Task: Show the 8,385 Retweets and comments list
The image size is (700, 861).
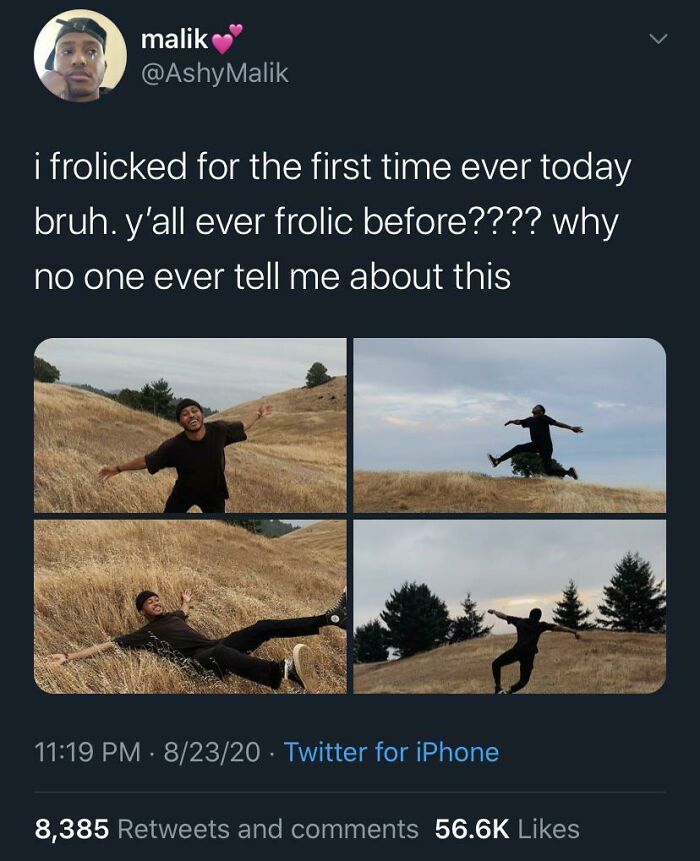Action: (x=226, y=829)
